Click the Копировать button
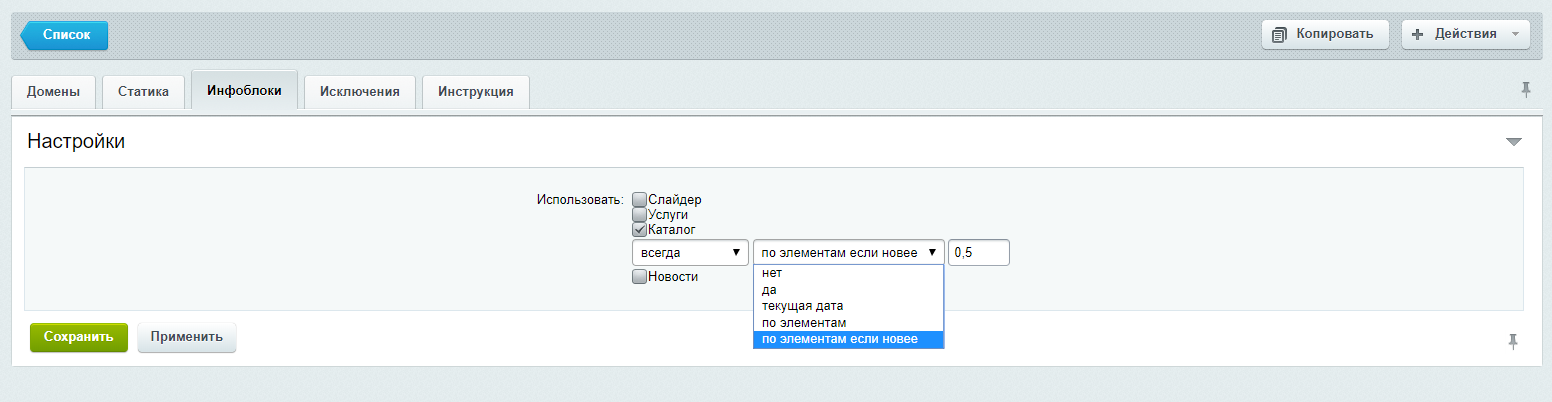1552x402 pixels. point(1325,34)
